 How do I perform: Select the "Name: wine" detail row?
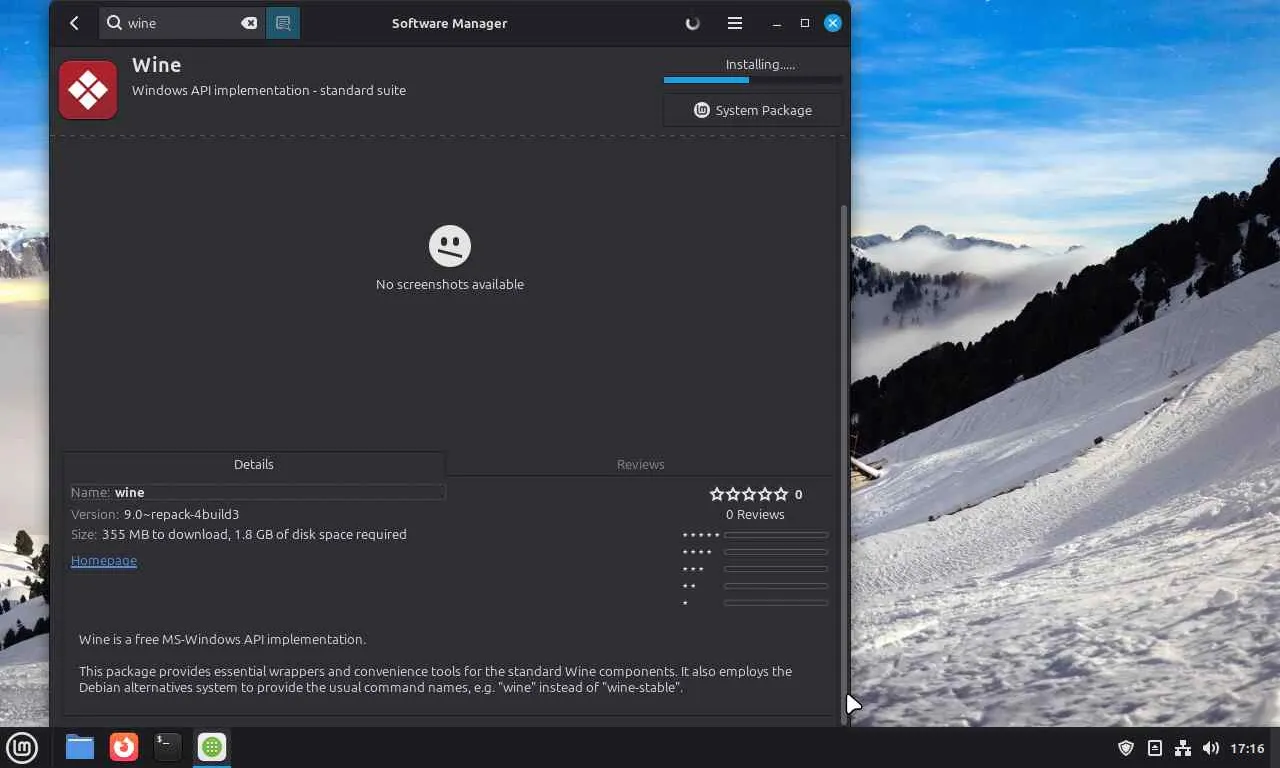(258, 492)
